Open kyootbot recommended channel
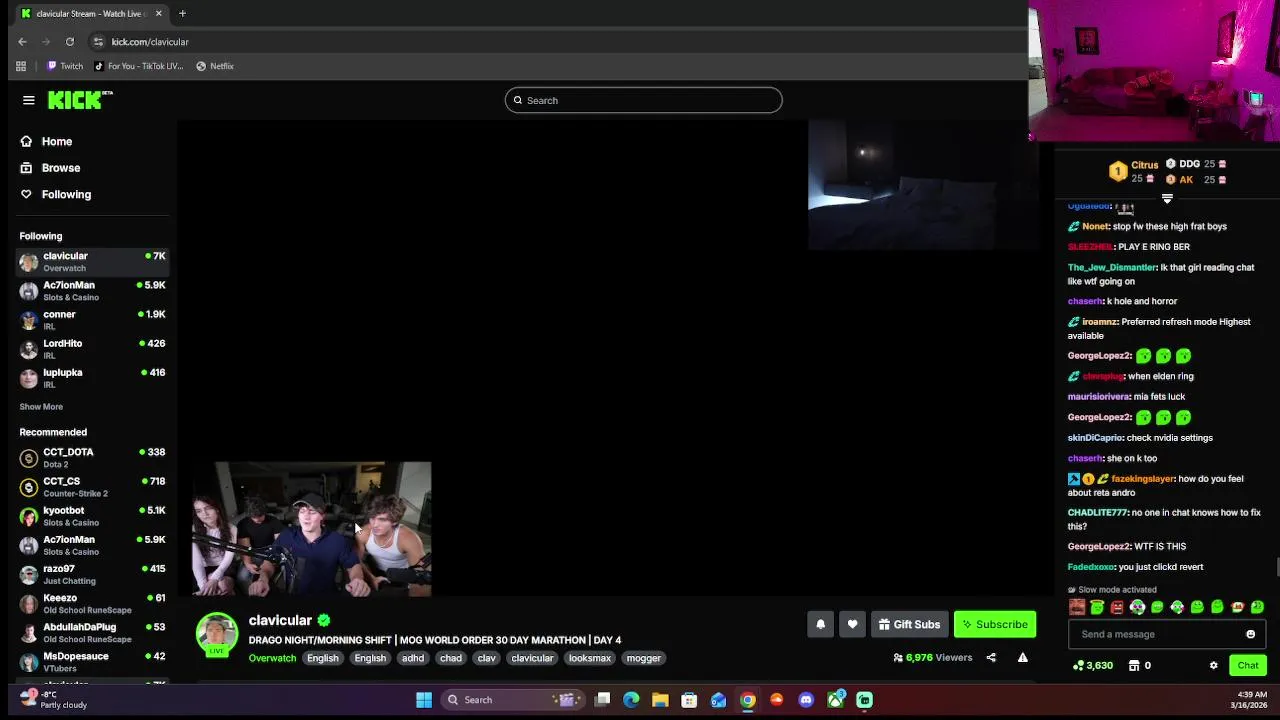The image size is (1280, 720). tap(92, 516)
